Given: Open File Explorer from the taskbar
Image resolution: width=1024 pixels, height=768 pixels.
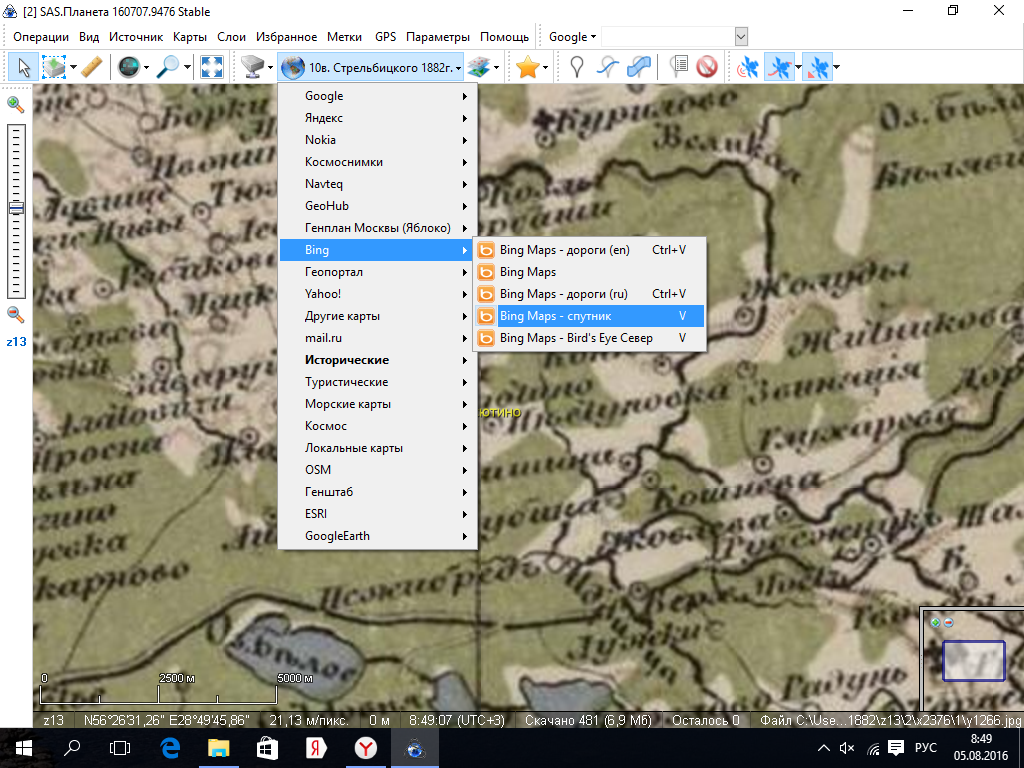Looking at the screenshot, I should 219,748.
